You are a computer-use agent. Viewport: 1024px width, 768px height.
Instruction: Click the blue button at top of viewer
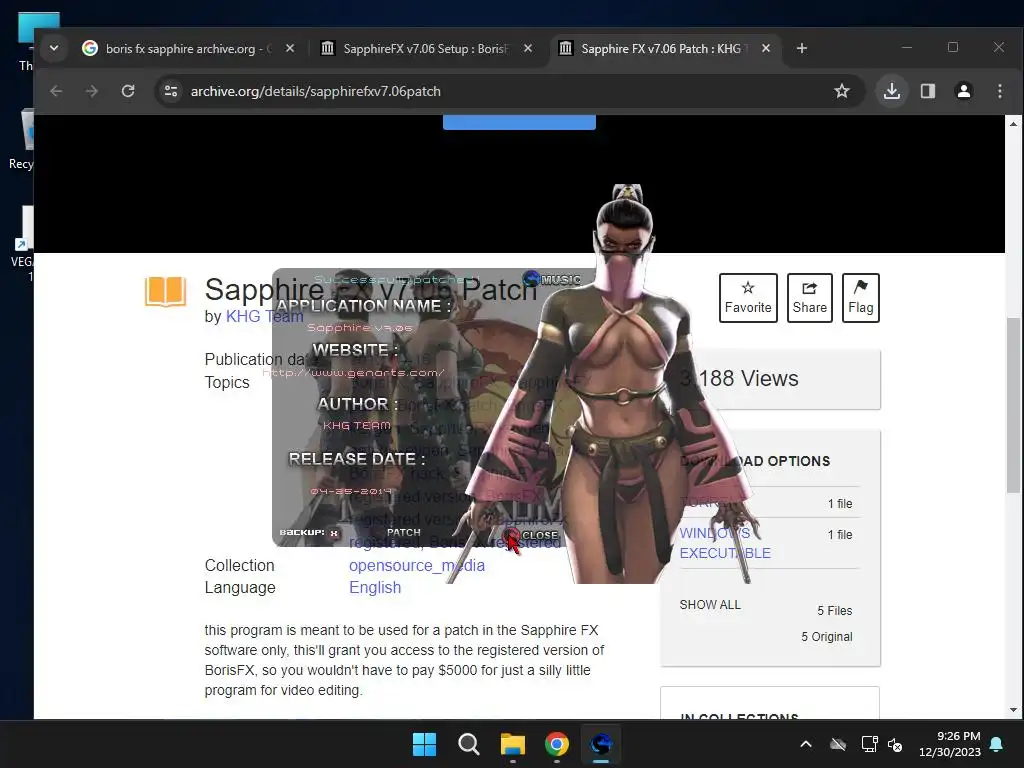coord(519,122)
